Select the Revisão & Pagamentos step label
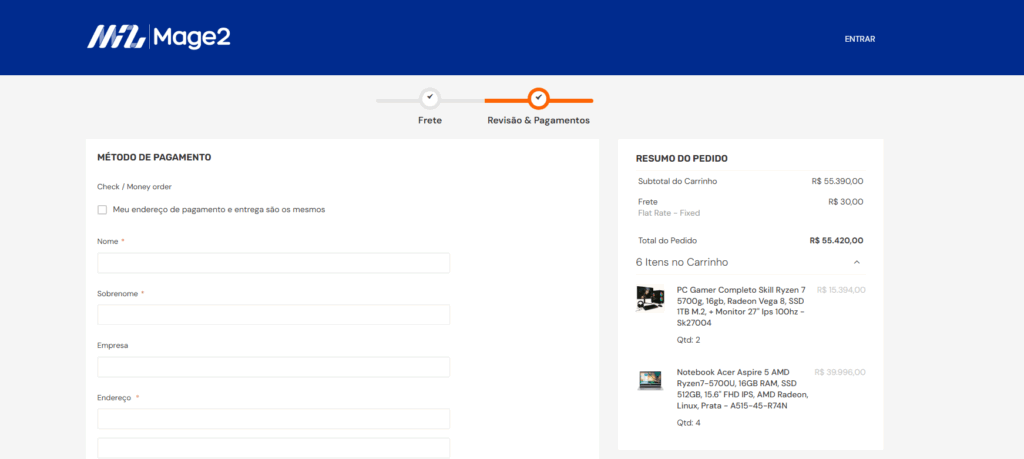 pyautogui.click(x=538, y=120)
